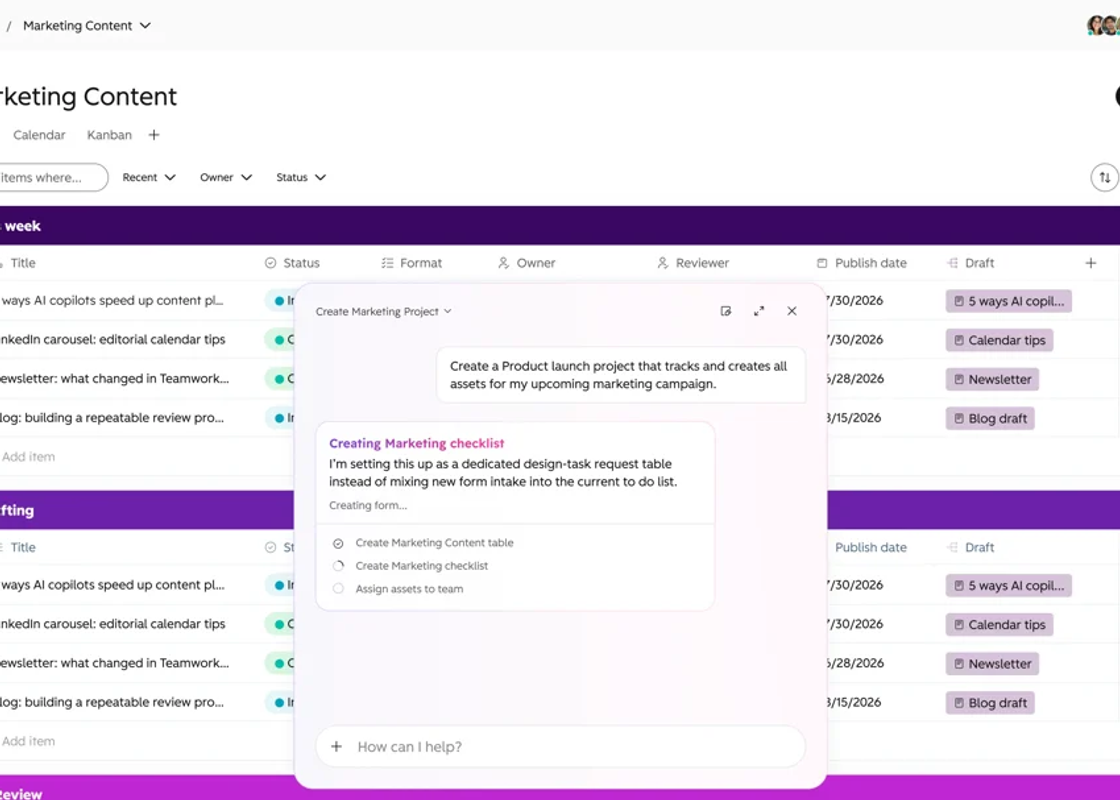Image resolution: width=1120 pixels, height=800 pixels.
Task: Expand the assistant panel to fullscreen
Action: [759, 311]
